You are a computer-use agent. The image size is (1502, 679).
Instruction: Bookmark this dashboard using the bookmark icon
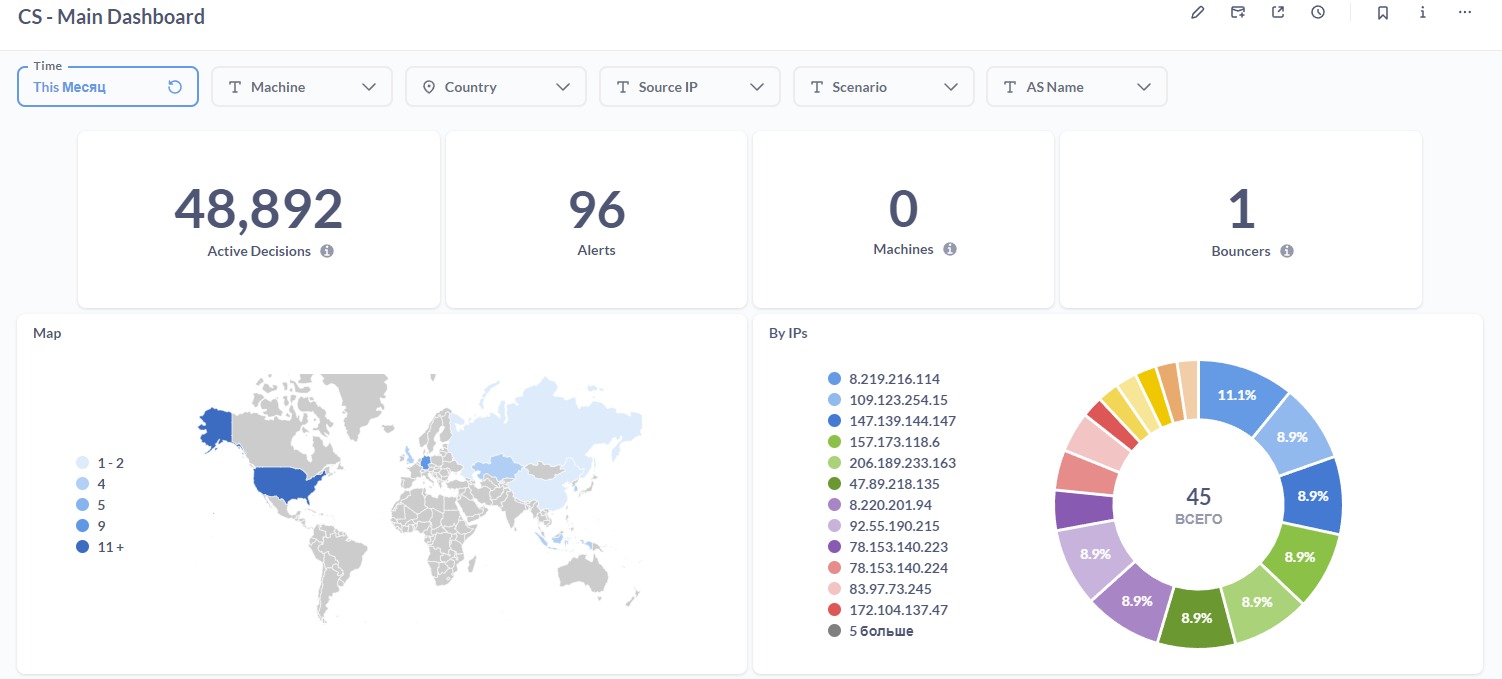(x=1383, y=12)
